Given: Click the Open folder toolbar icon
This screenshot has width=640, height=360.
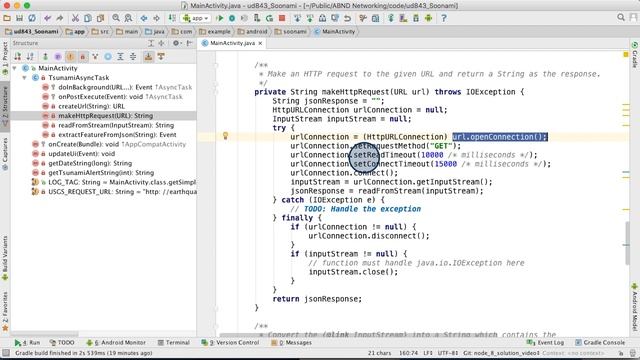Looking at the screenshot, I should pyautogui.click(x=7, y=18).
